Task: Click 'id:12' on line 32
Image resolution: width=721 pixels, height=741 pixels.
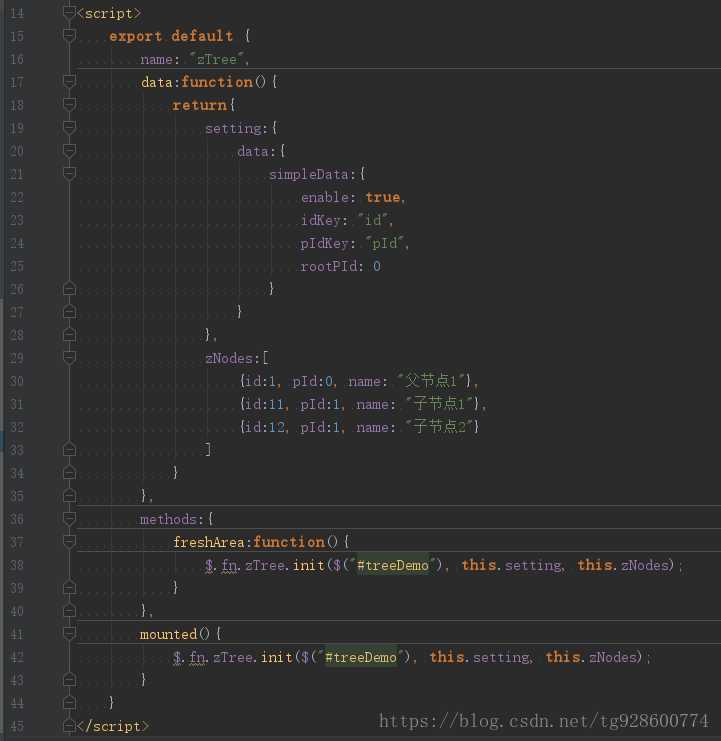Action: [265, 427]
